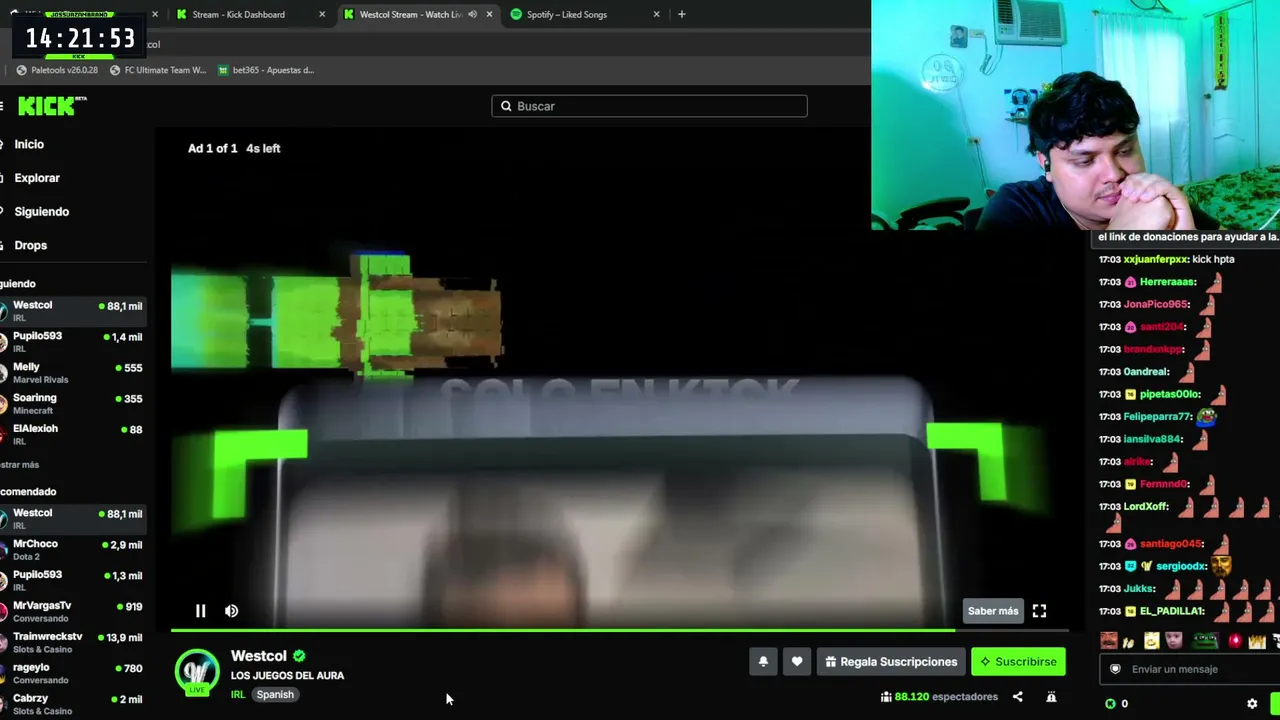Open bet365 bookmark
This screenshot has width=1280, height=720.
click(265, 70)
